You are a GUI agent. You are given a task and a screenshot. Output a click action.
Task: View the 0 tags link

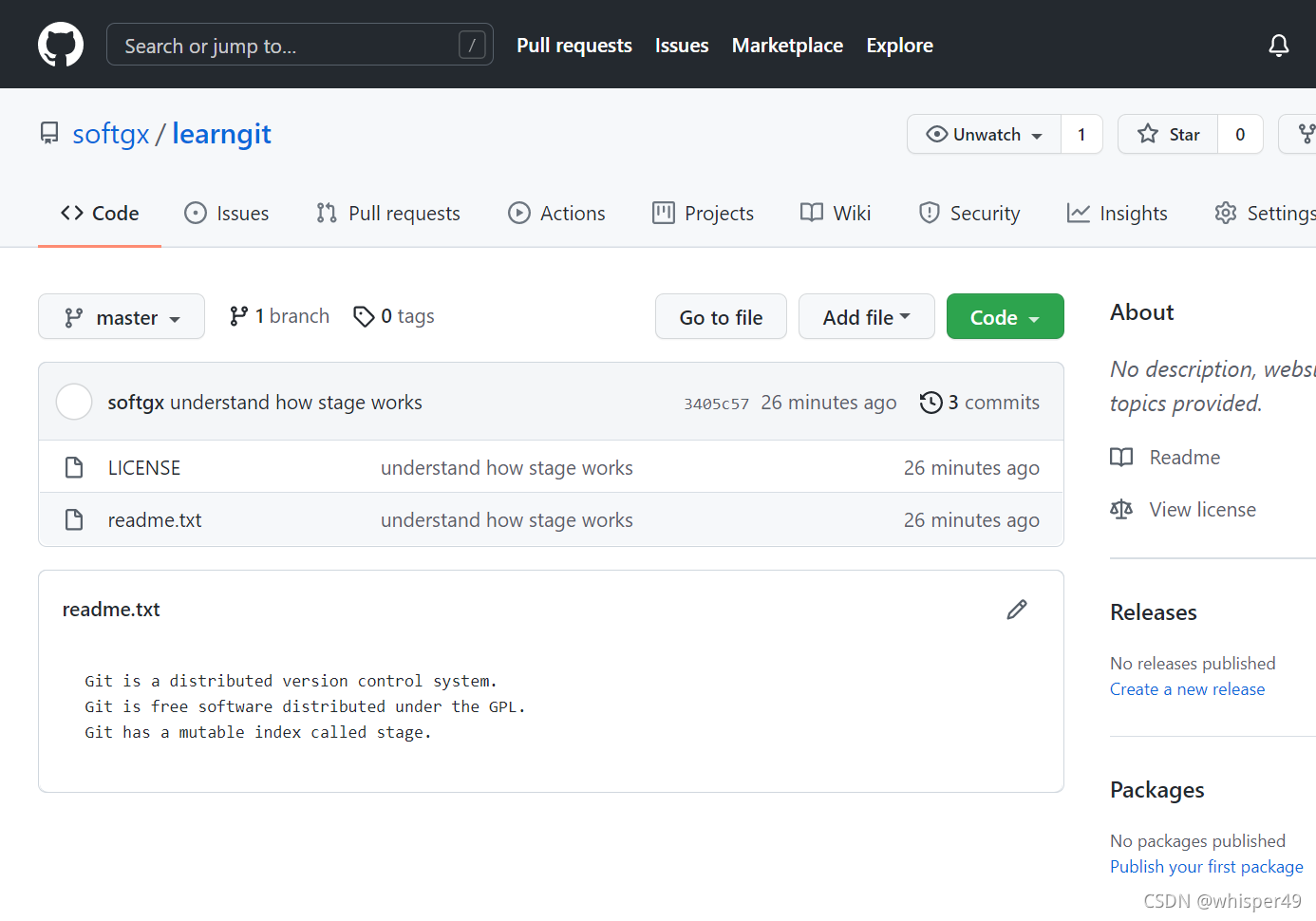pos(394,316)
